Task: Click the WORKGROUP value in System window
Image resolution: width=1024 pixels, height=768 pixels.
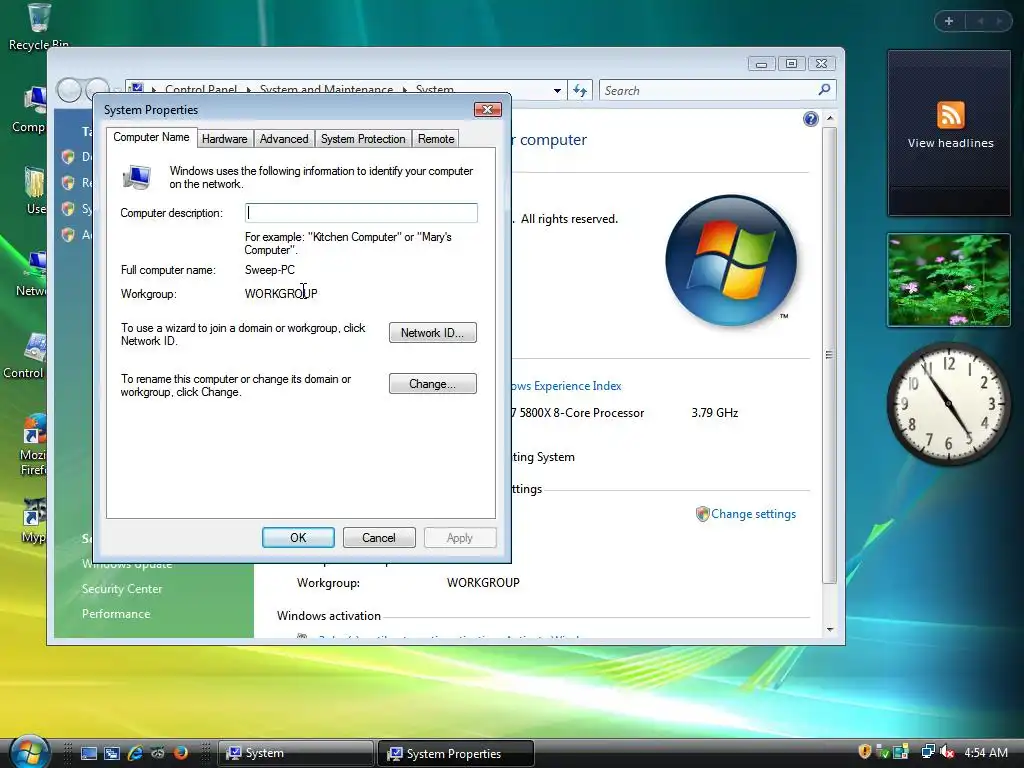Action: 483,583
